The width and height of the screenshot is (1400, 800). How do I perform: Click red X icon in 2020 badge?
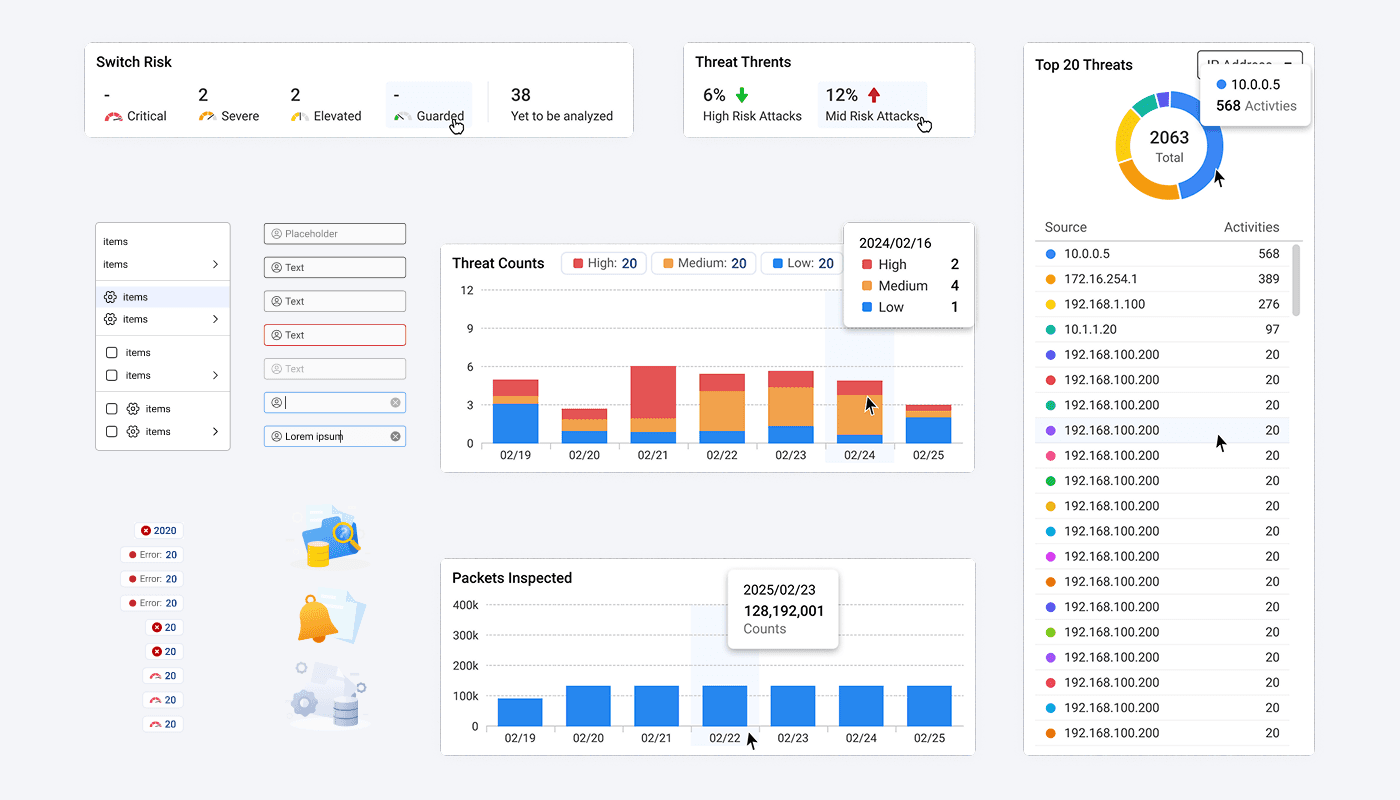coord(146,531)
